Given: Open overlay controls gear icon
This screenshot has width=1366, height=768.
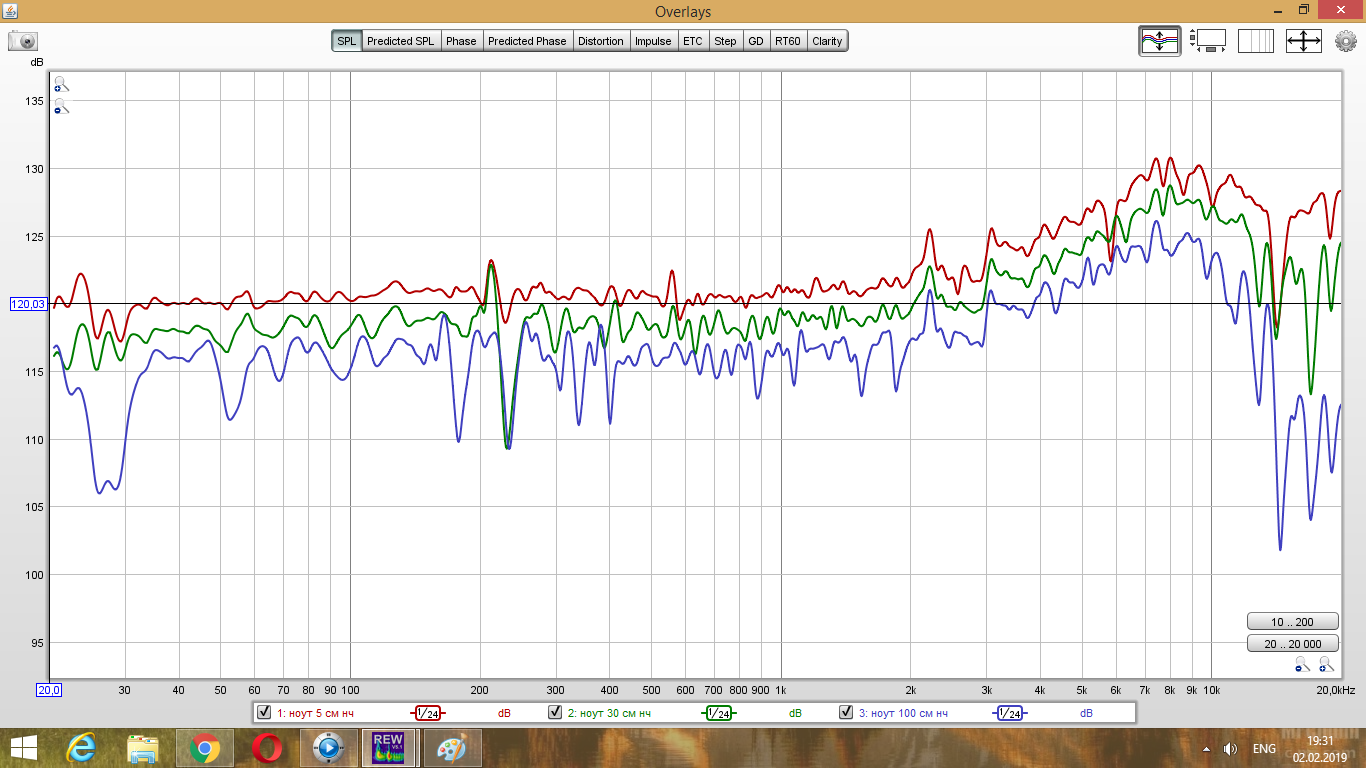Looking at the screenshot, I should [x=1346, y=41].
